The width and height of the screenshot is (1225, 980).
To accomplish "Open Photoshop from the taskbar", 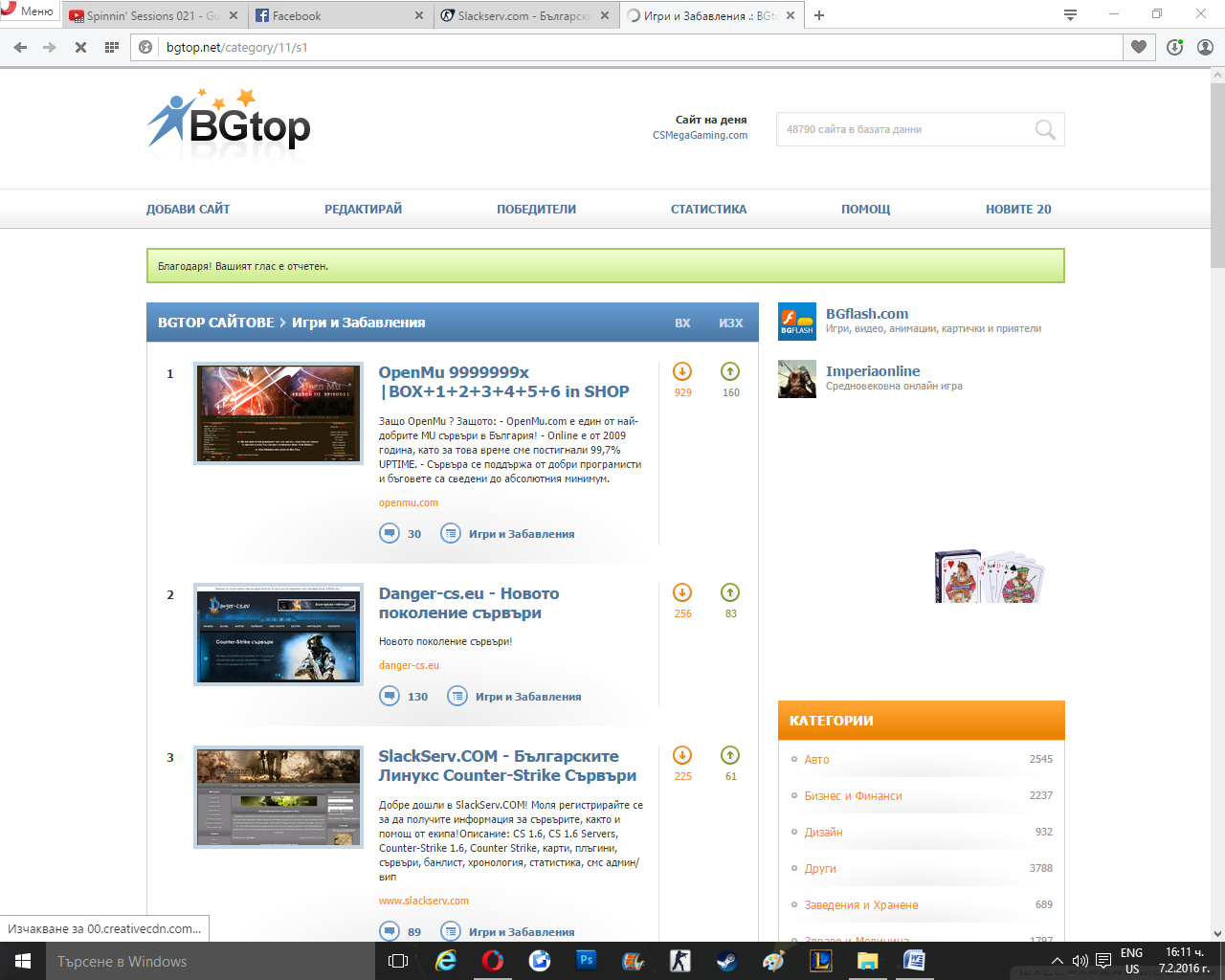I will click(587, 961).
